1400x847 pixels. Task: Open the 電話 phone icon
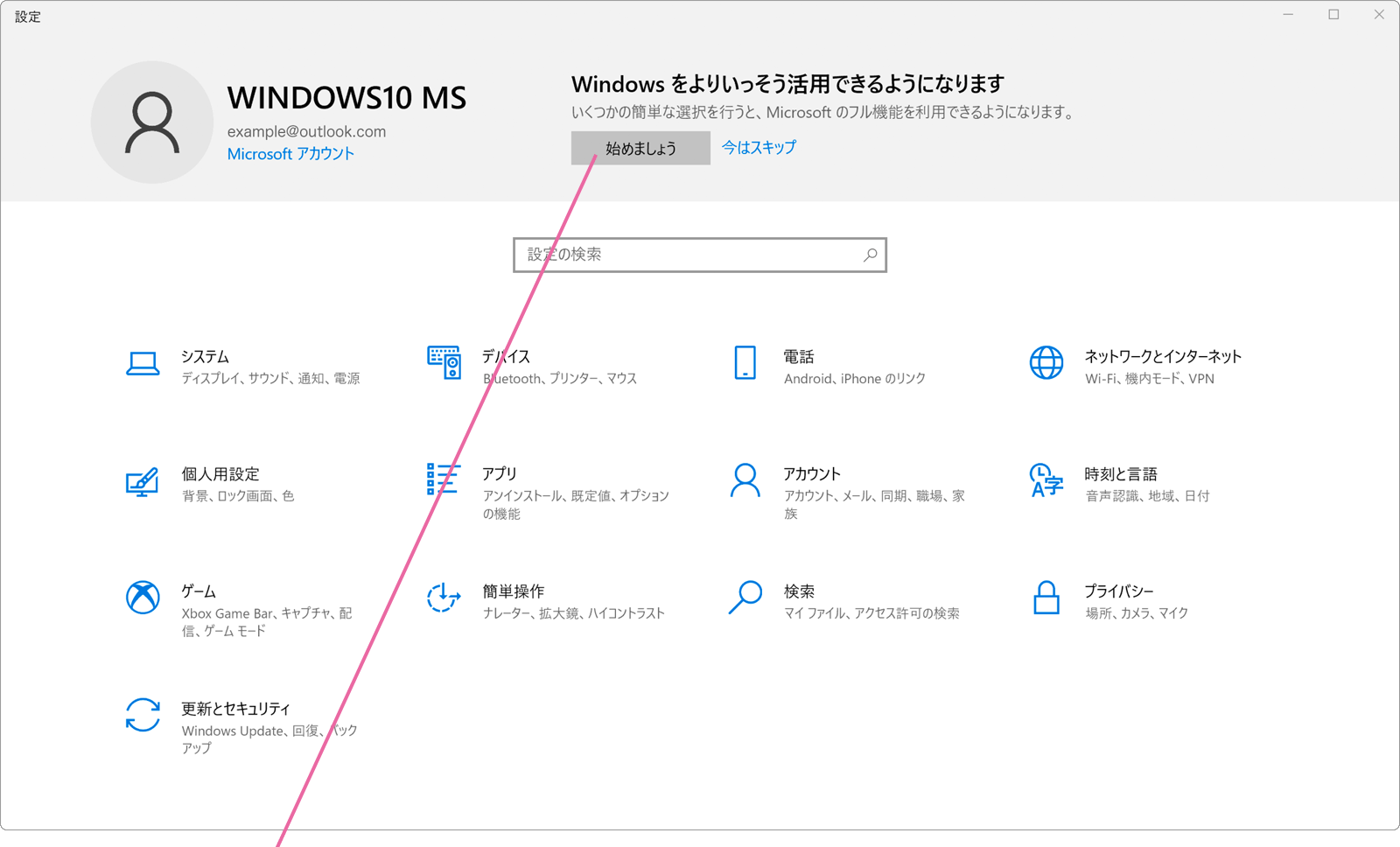tap(745, 362)
